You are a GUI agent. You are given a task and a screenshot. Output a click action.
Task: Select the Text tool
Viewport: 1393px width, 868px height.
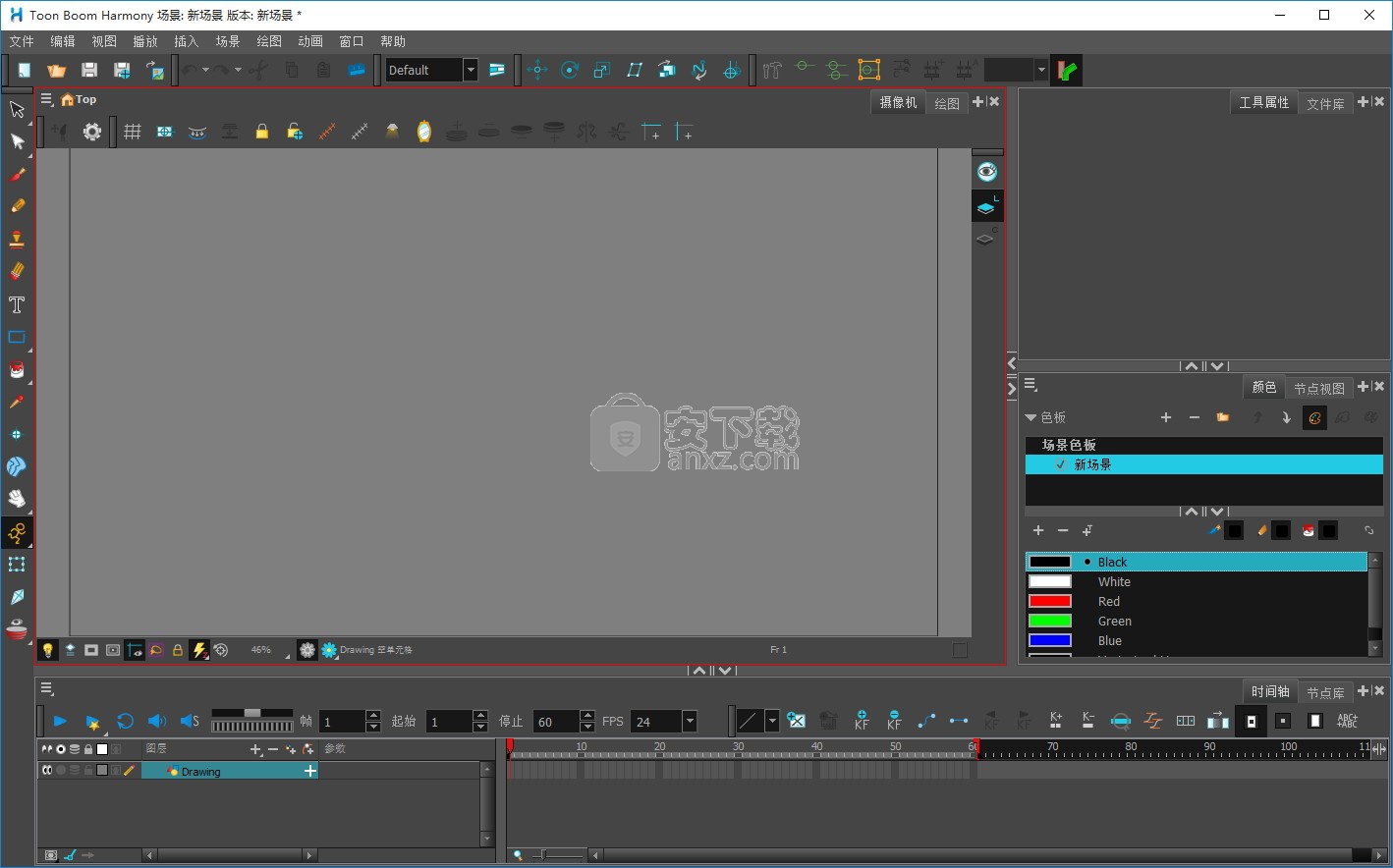pyautogui.click(x=17, y=304)
